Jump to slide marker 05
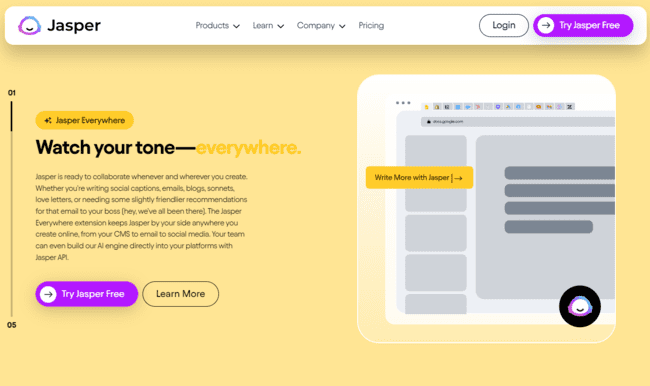The width and height of the screenshot is (650, 386). pos(12,325)
